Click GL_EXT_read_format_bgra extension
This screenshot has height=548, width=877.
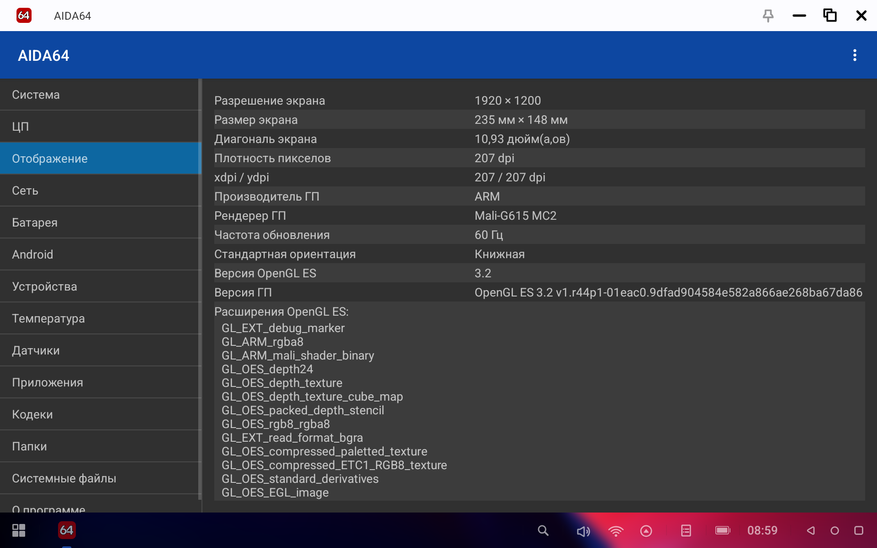click(x=292, y=438)
